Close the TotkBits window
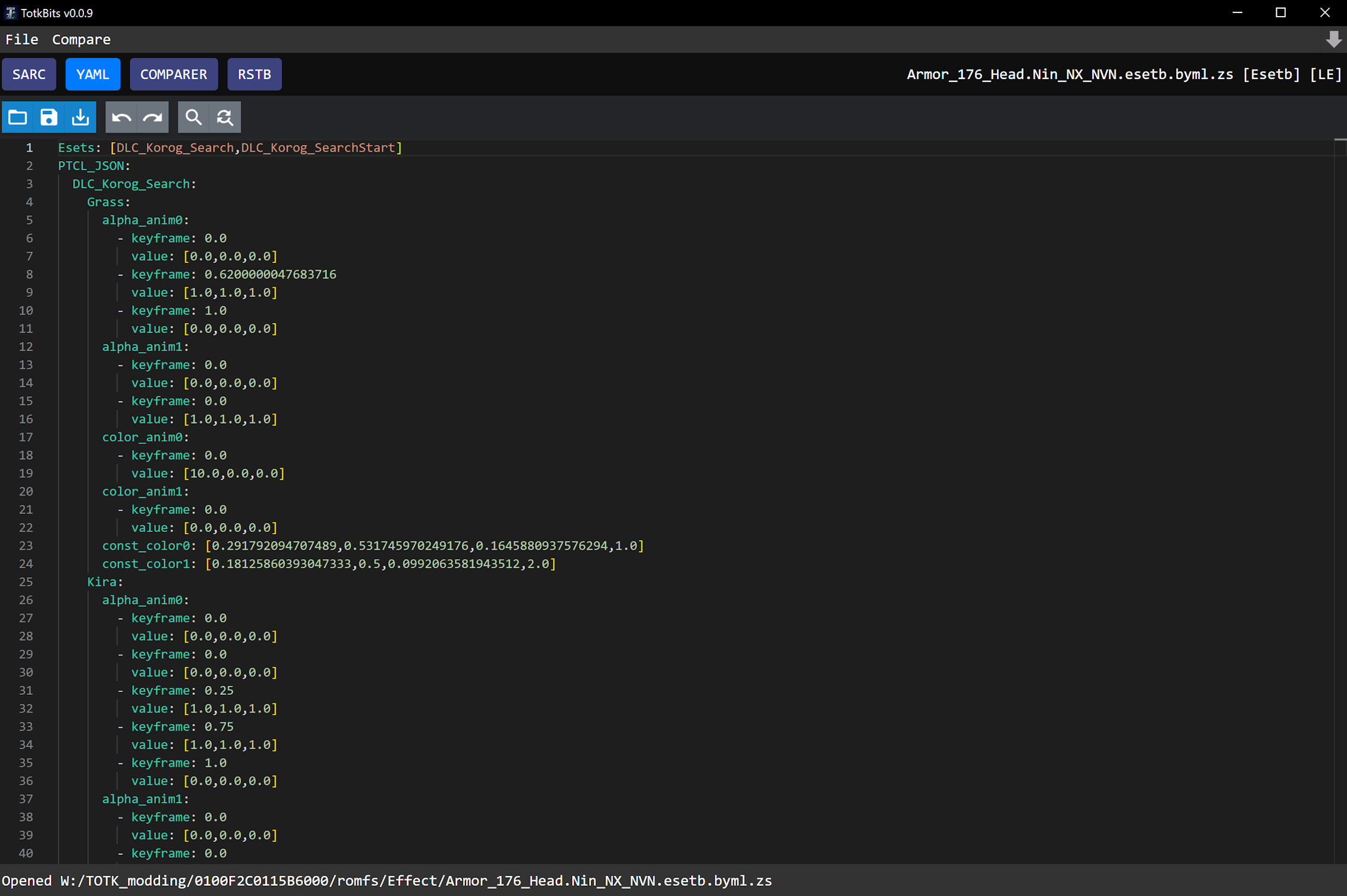The height and width of the screenshot is (896, 1347). 1325,12
